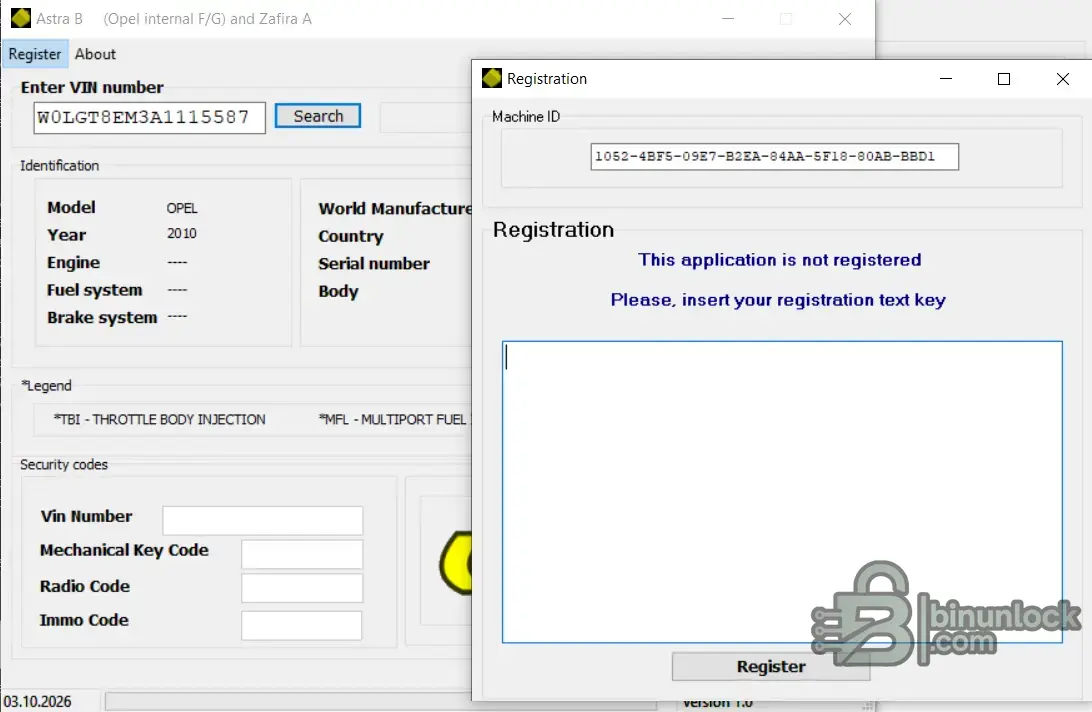Maximize the Registration dialog
The height and width of the screenshot is (712, 1092).
[1004, 79]
